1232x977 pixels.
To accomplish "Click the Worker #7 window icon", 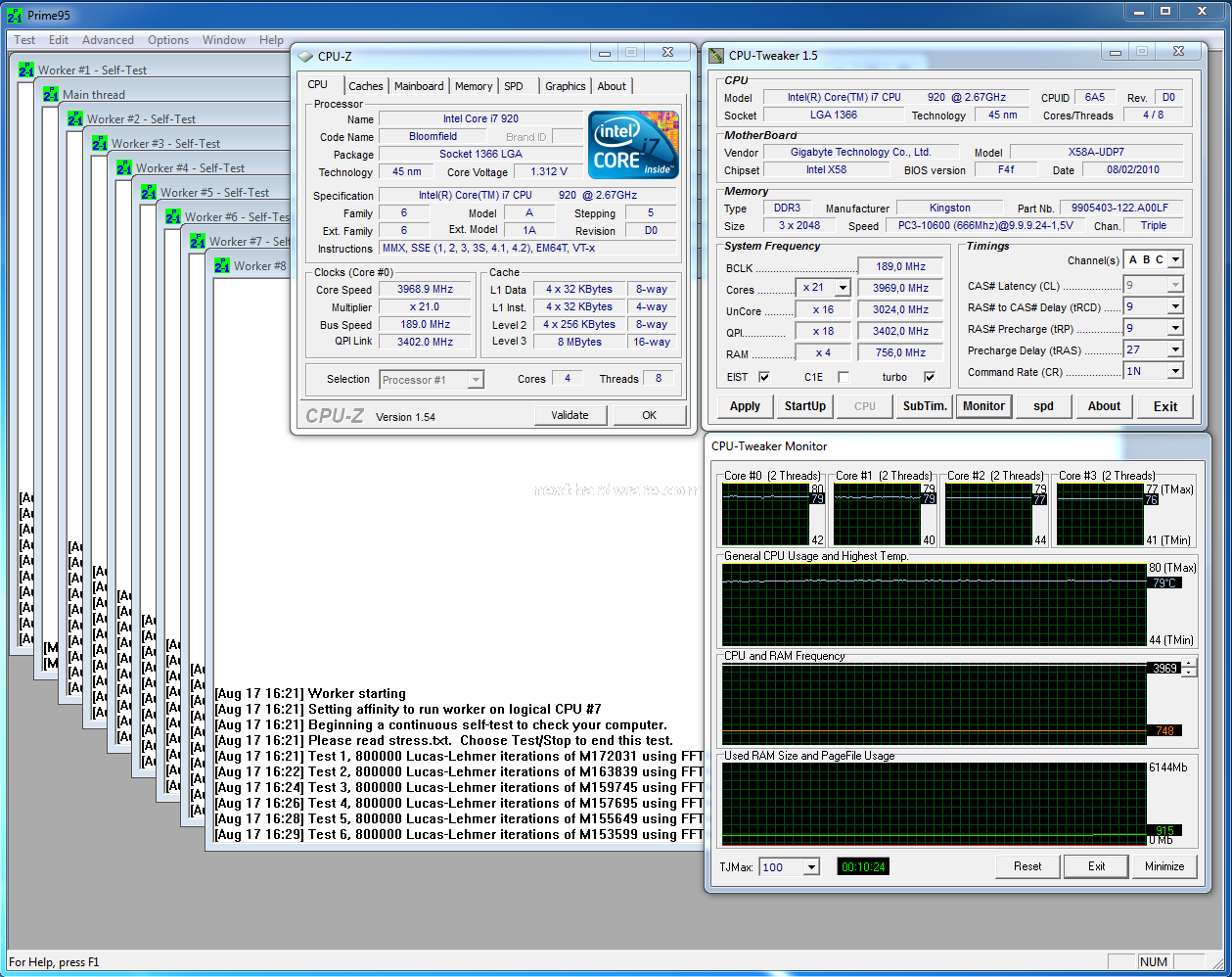I will pos(198,241).
